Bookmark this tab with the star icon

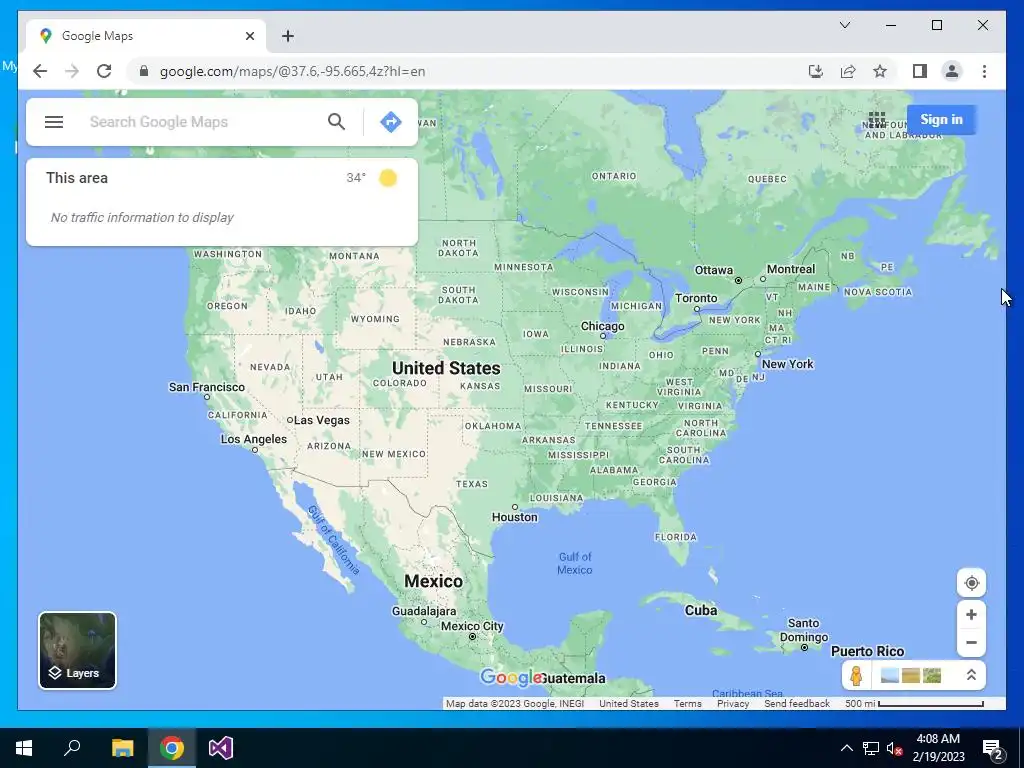pos(880,71)
